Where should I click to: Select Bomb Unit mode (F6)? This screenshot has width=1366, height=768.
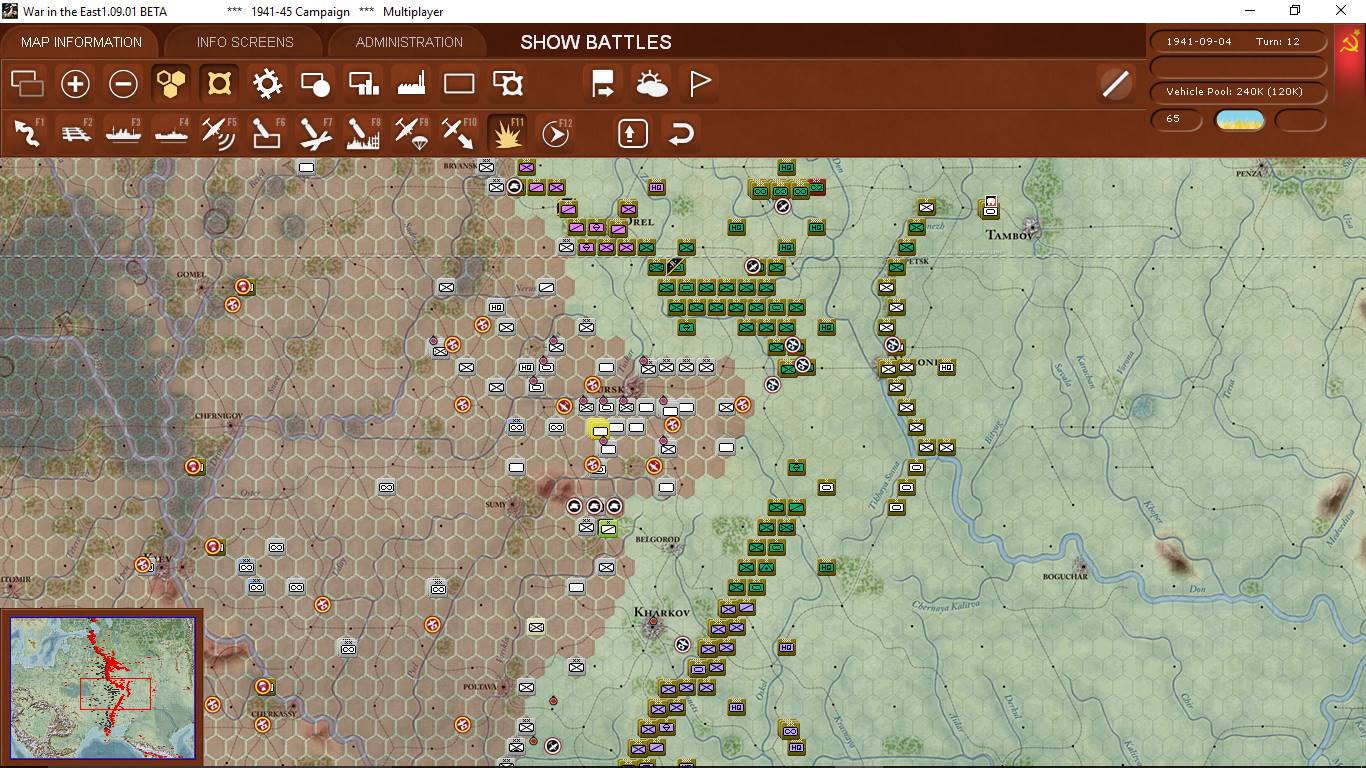click(267, 132)
